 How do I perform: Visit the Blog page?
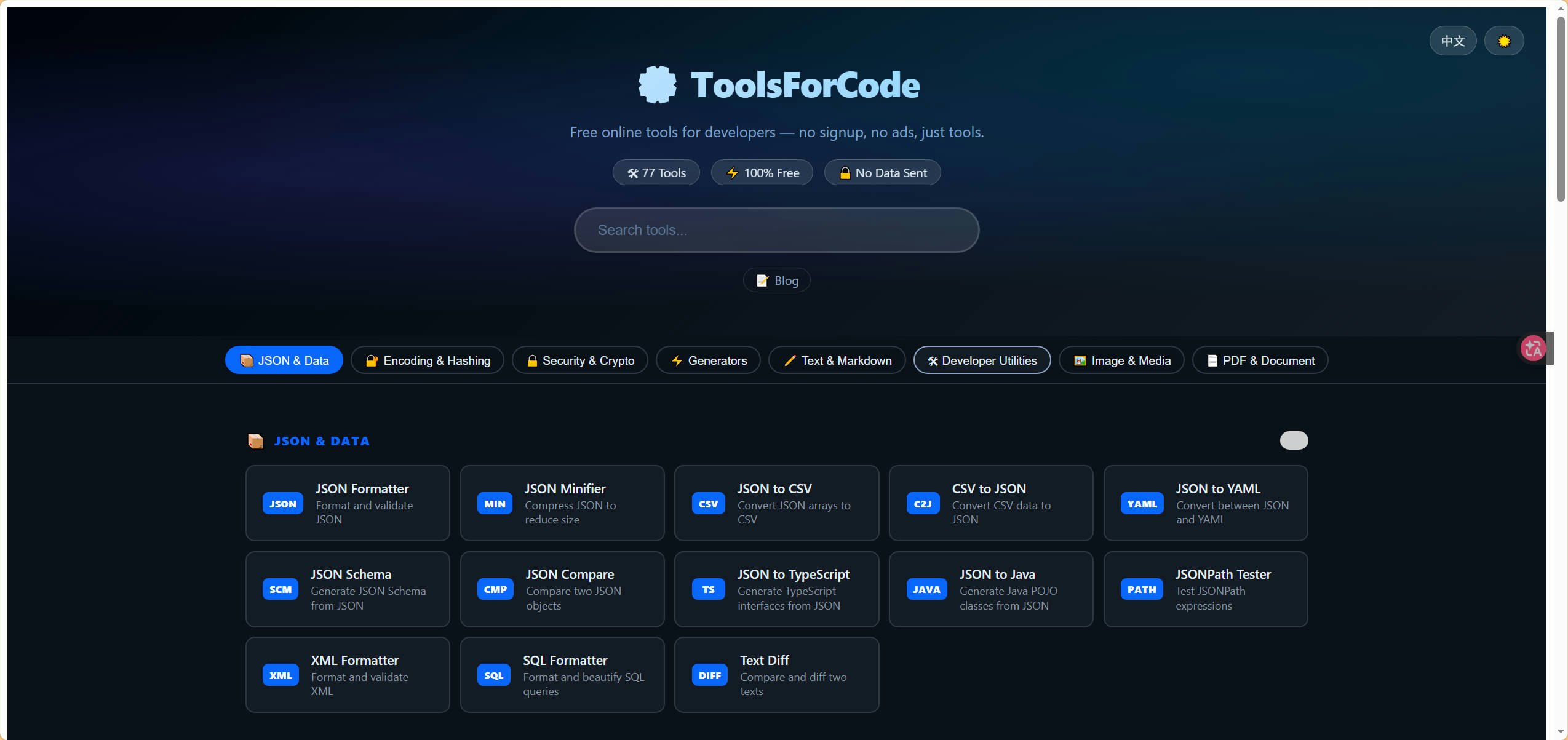point(776,280)
